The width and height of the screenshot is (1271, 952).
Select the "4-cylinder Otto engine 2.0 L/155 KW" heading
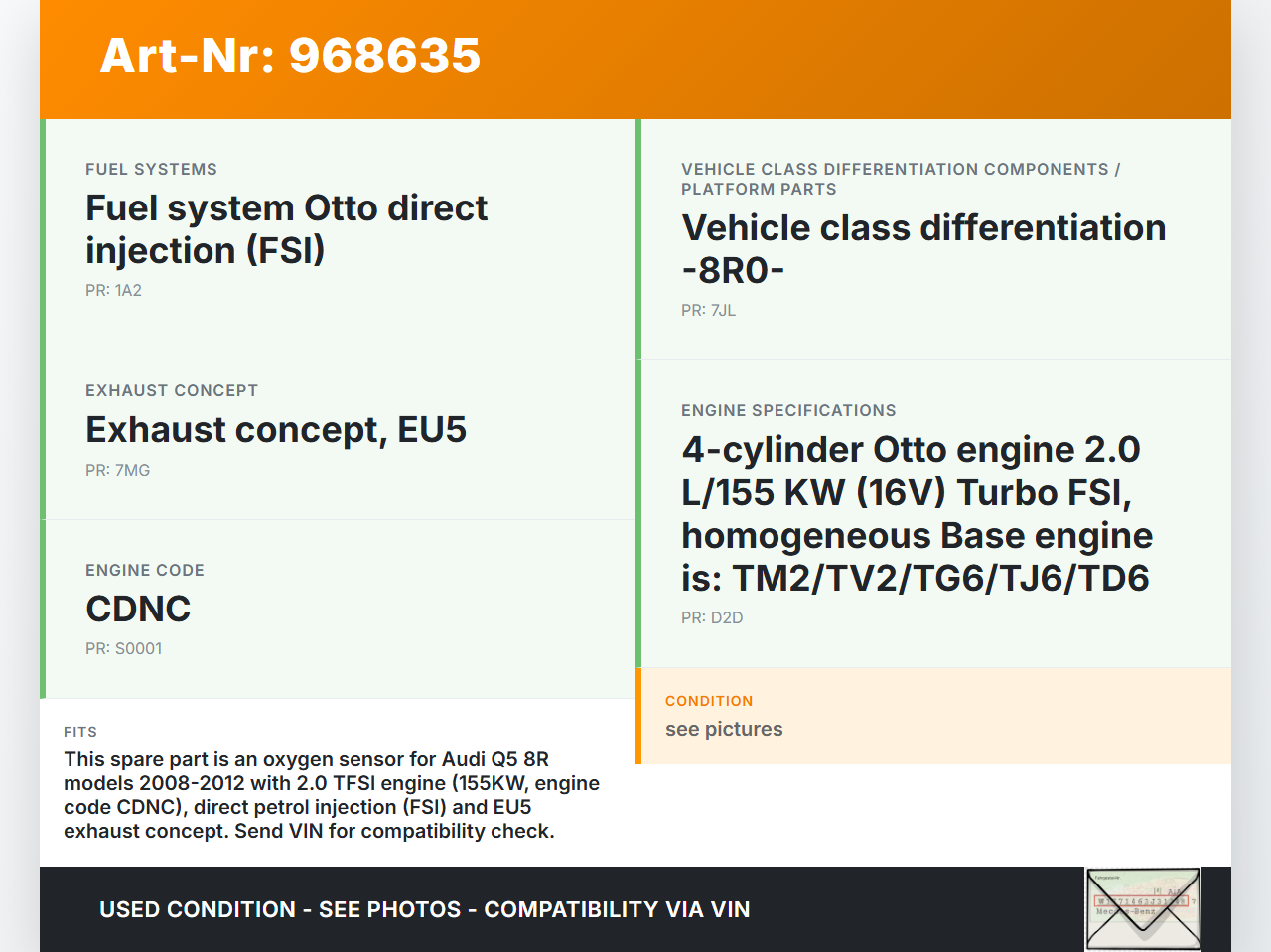(x=917, y=513)
